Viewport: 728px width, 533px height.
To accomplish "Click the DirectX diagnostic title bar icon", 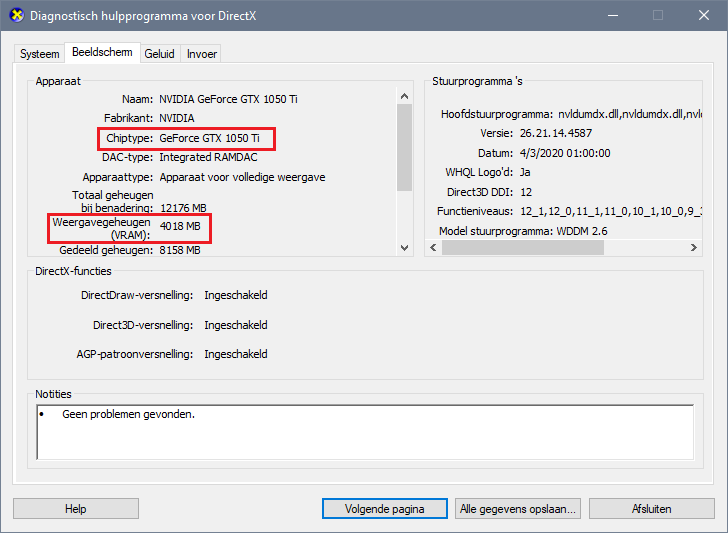I will [16, 15].
